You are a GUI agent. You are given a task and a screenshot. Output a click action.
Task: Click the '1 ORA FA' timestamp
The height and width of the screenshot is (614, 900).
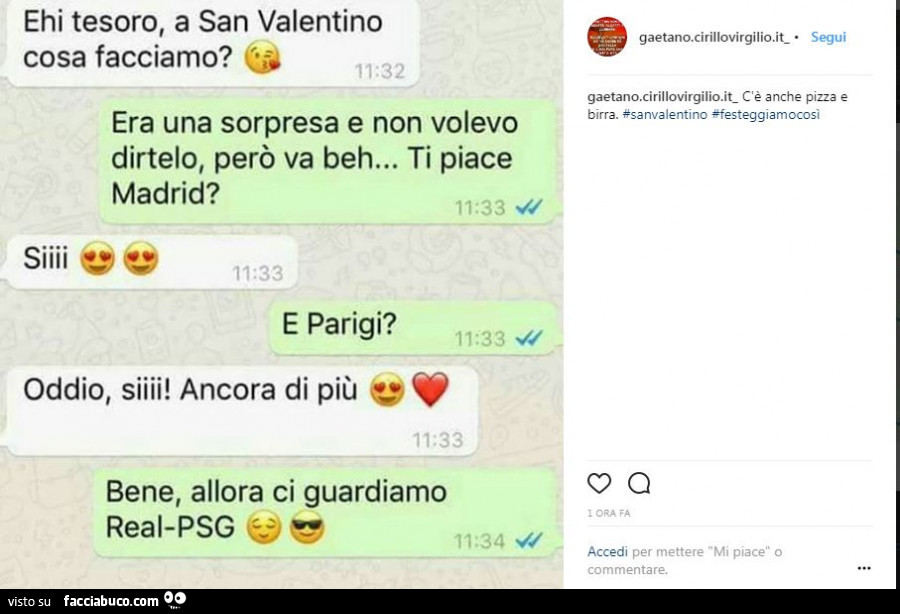pyautogui.click(x=608, y=514)
